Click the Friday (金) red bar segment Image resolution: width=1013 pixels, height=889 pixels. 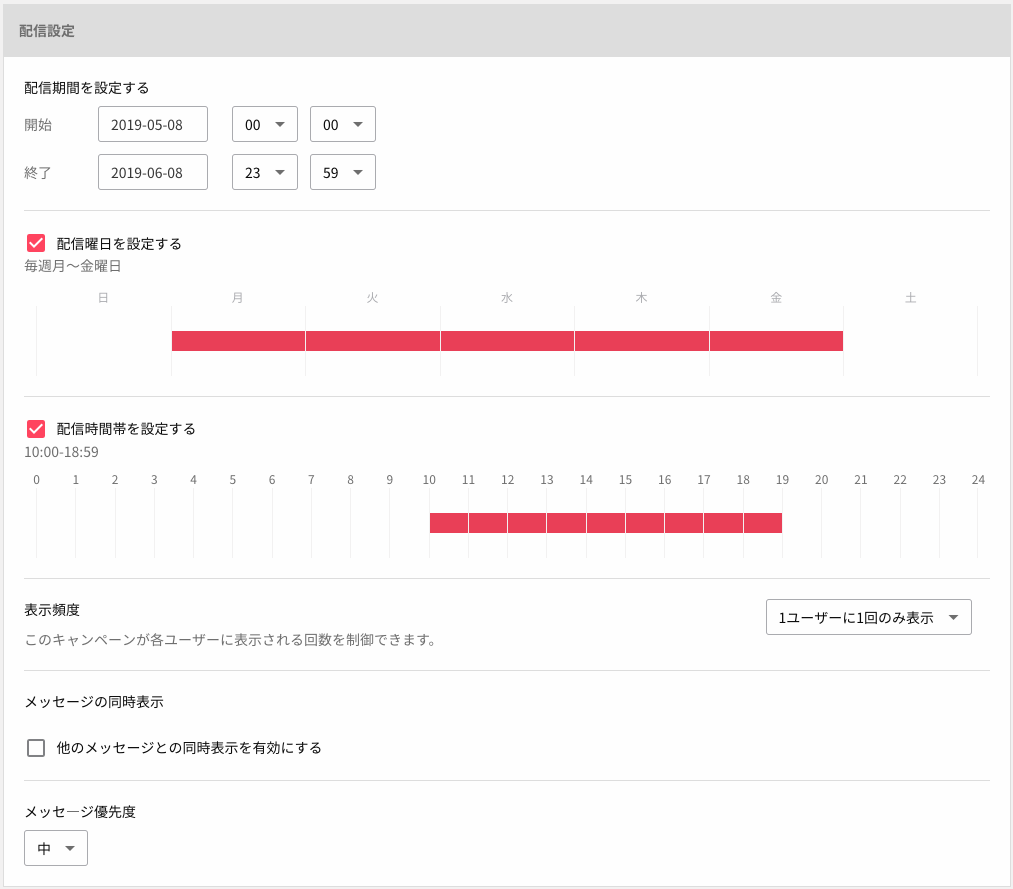coord(776,340)
